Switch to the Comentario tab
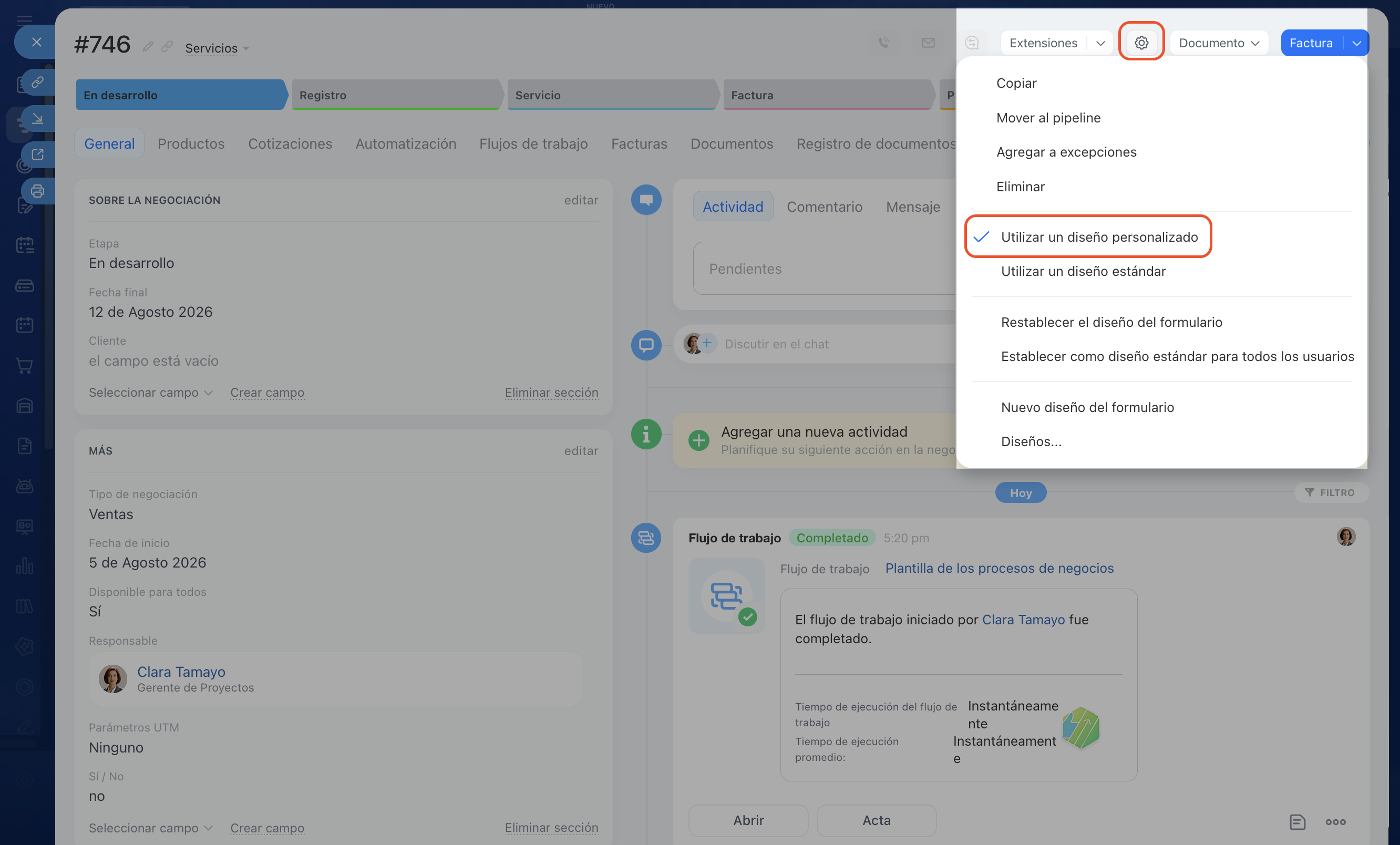The height and width of the screenshot is (845, 1400). point(825,207)
